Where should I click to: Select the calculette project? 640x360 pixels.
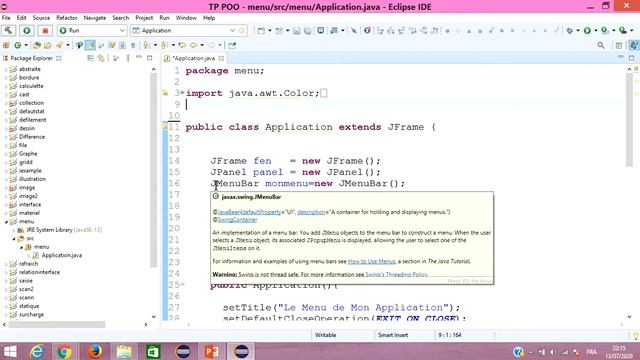tap(31, 86)
